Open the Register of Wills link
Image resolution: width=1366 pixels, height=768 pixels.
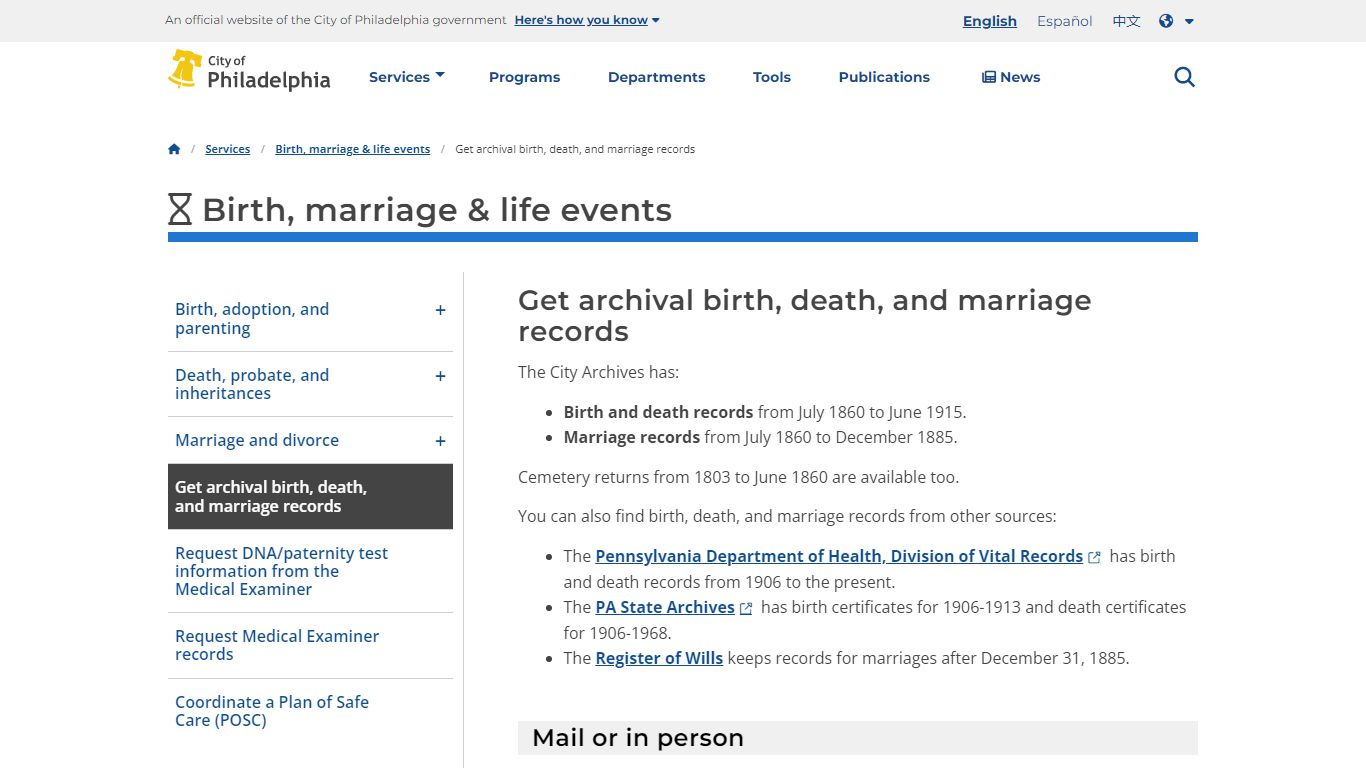(659, 658)
